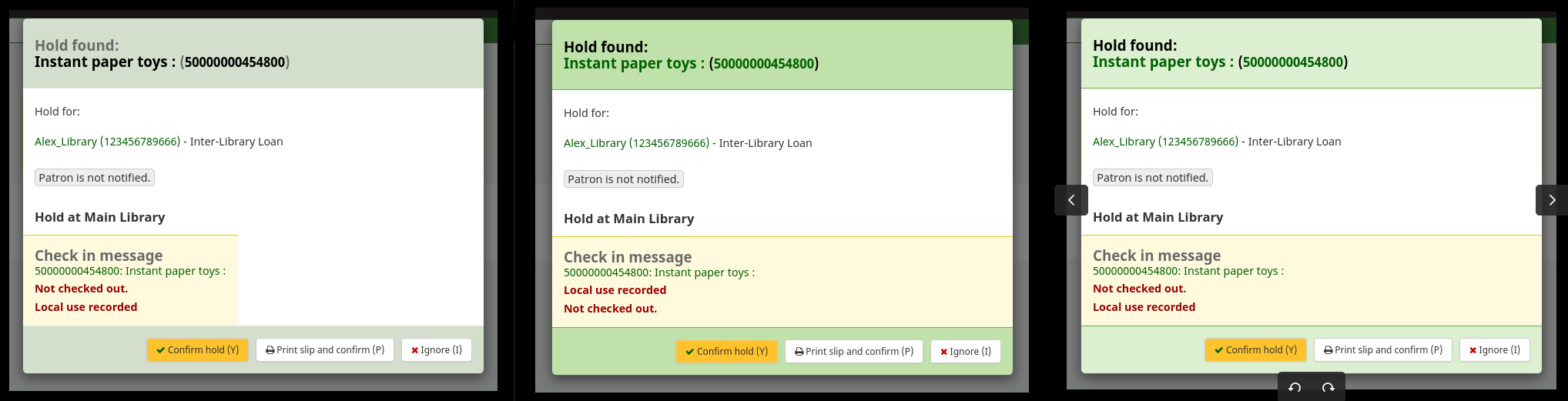Open Alex_Library patron link in middle dialog
This screenshot has width=1568, height=401.
click(636, 143)
